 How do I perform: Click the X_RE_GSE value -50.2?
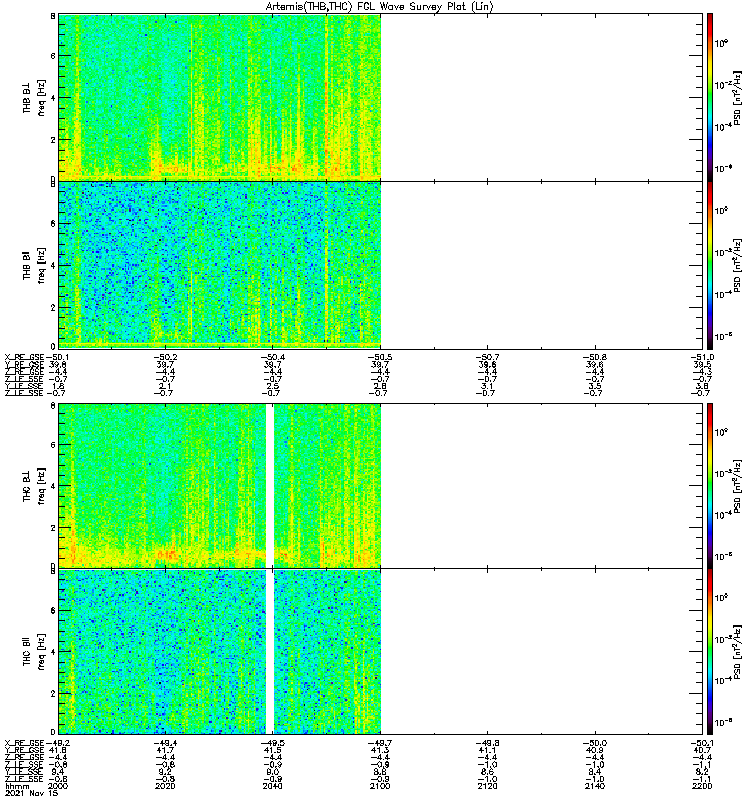coord(165,357)
